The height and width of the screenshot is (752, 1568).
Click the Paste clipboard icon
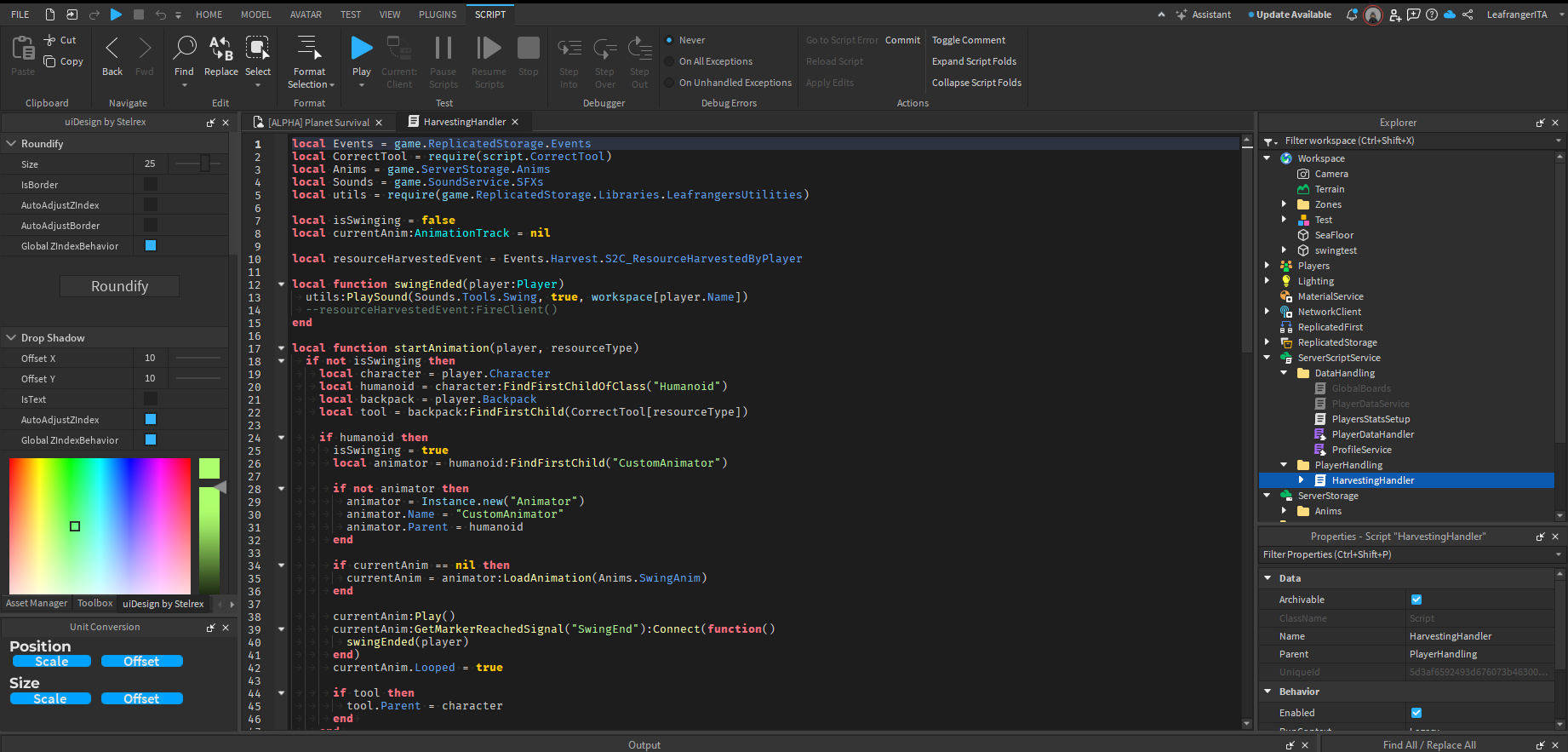23,49
